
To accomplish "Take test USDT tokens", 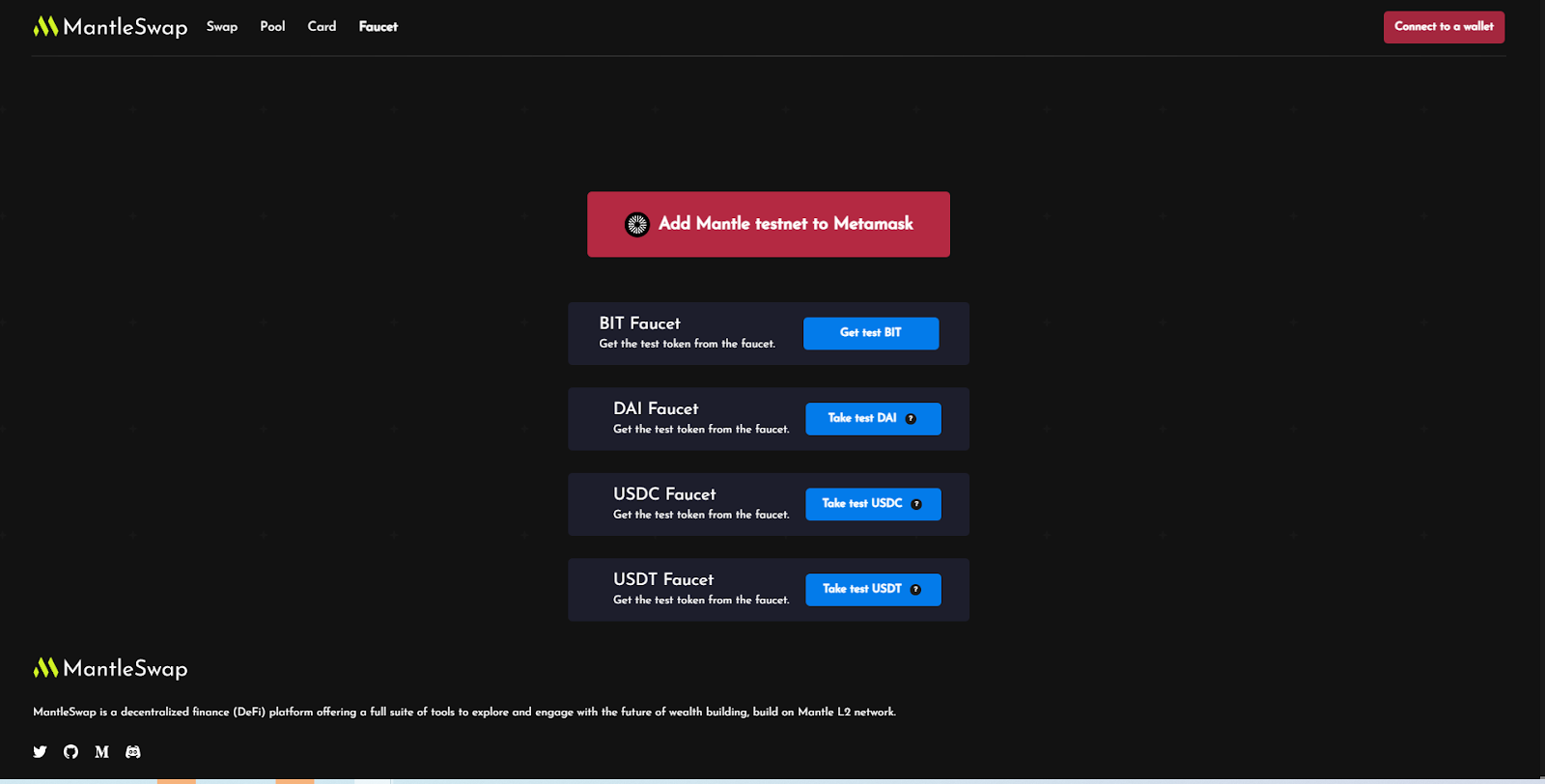I will (873, 589).
